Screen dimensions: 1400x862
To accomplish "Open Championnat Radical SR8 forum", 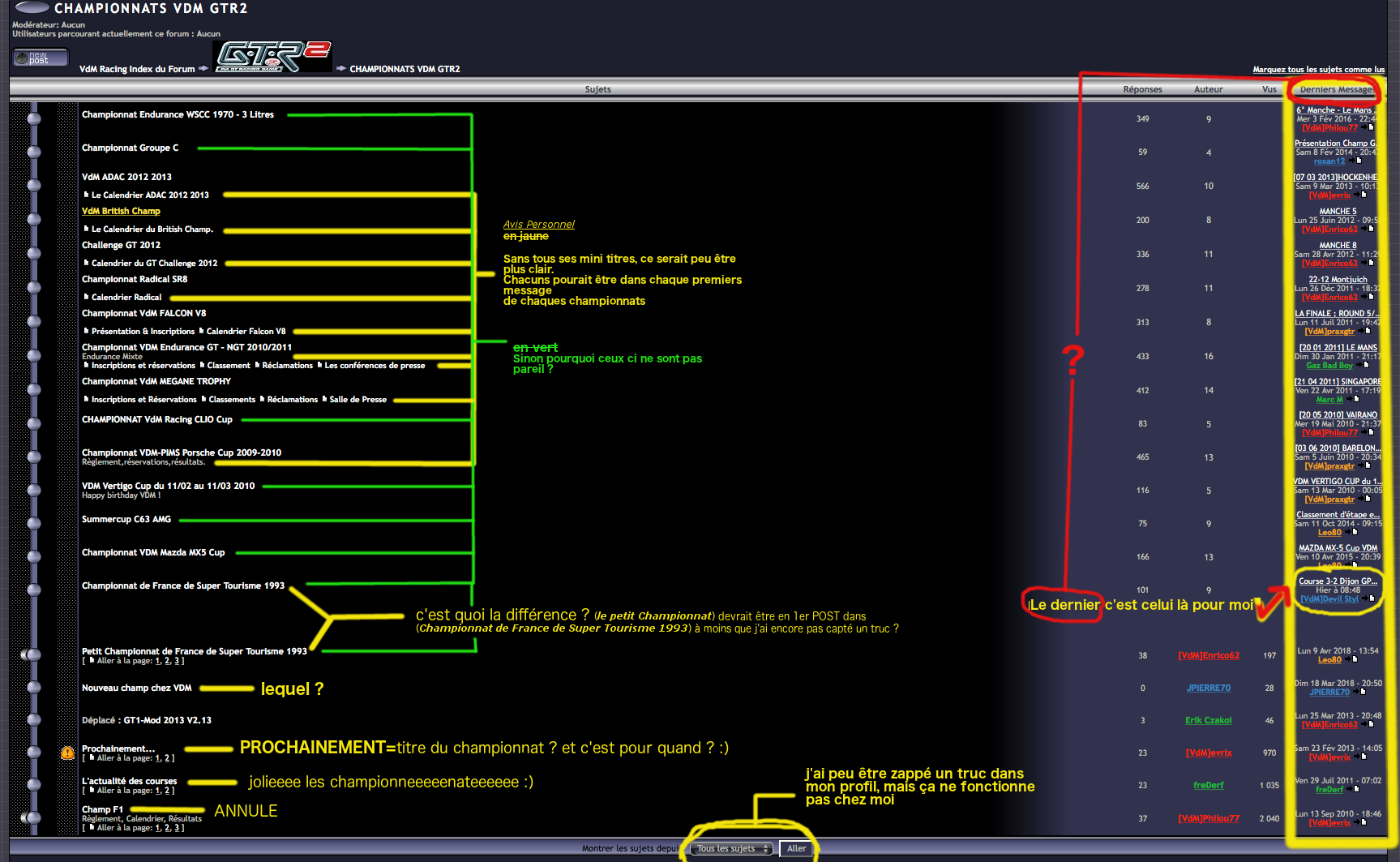I will point(135,279).
